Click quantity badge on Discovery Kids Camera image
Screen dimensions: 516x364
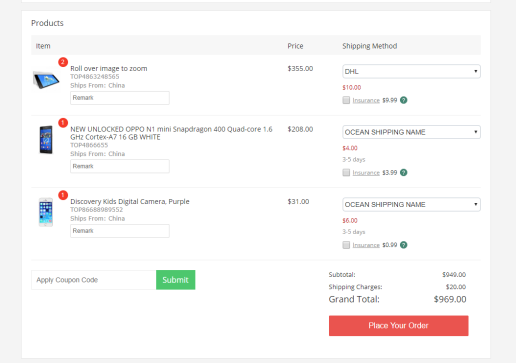coord(63,195)
